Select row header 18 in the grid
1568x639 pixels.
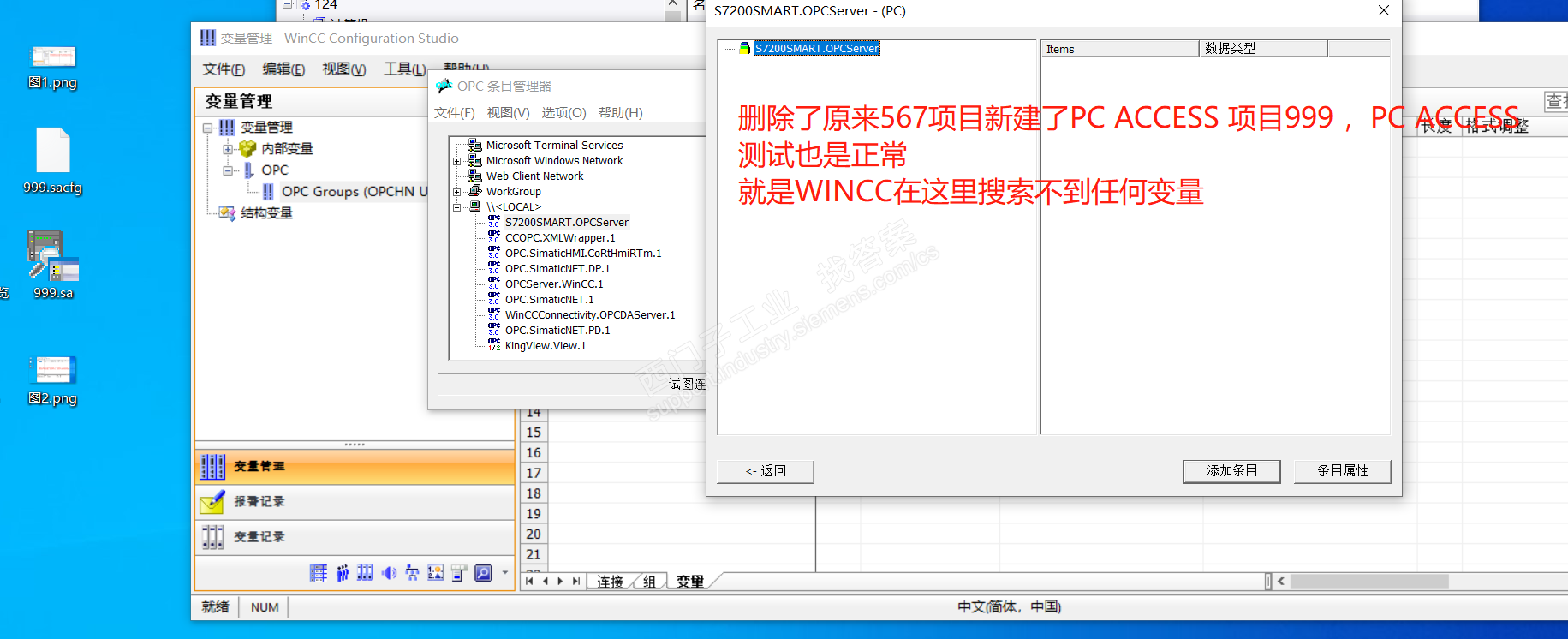pos(534,493)
